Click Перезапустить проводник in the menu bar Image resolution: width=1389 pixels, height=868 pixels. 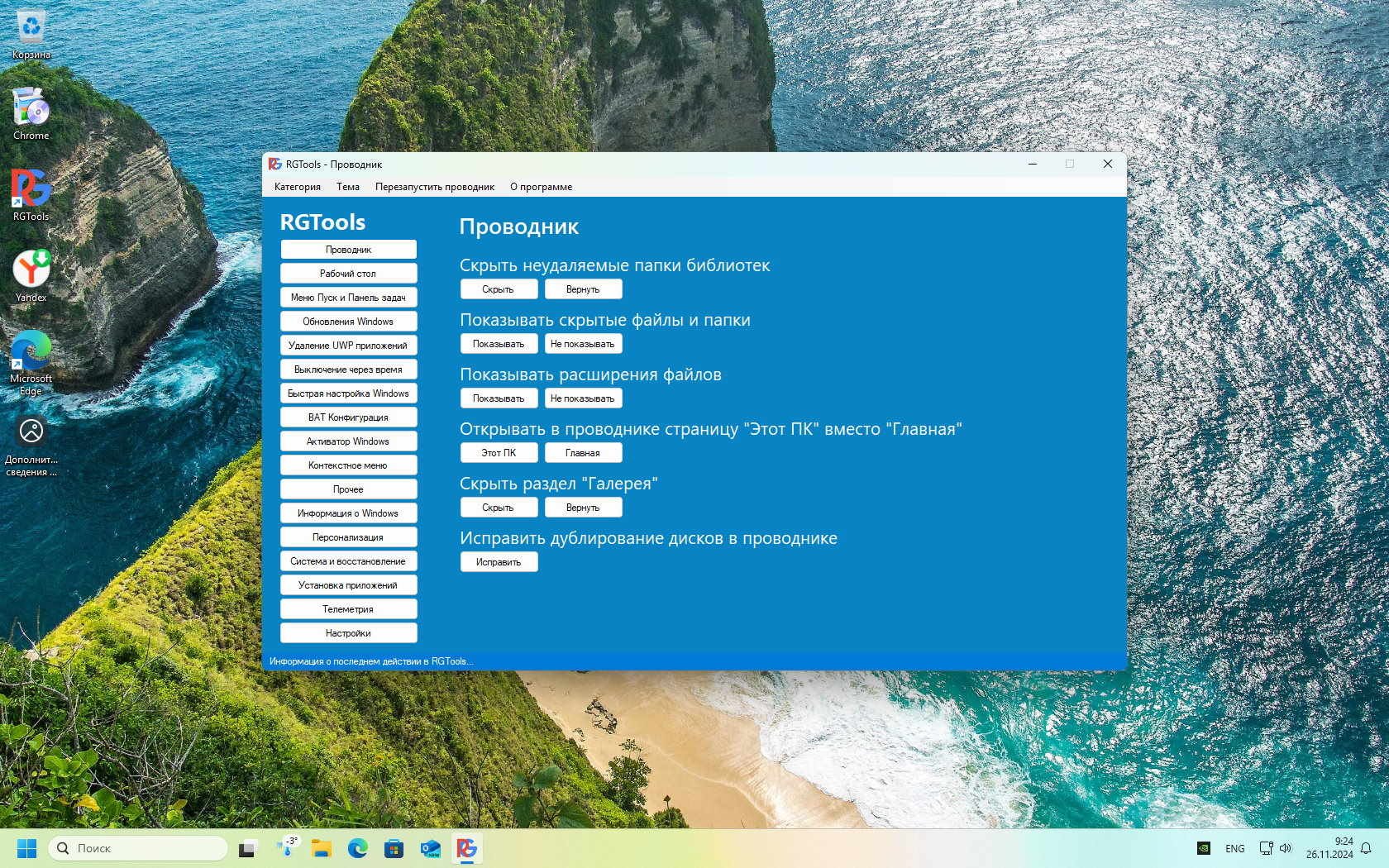click(x=434, y=187)
